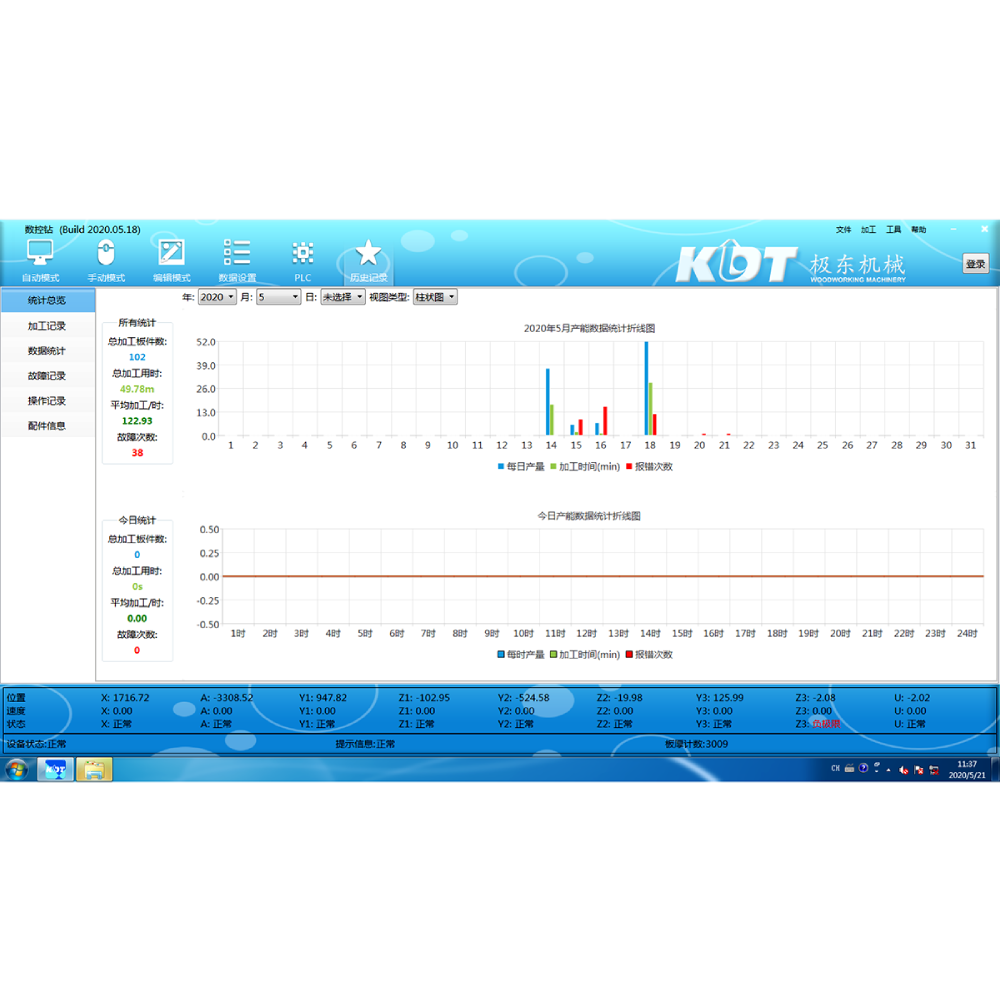This screenshot has height=1000, width=1000.
Task: Open file explorer in taskbar
Action: click(94, 769)
